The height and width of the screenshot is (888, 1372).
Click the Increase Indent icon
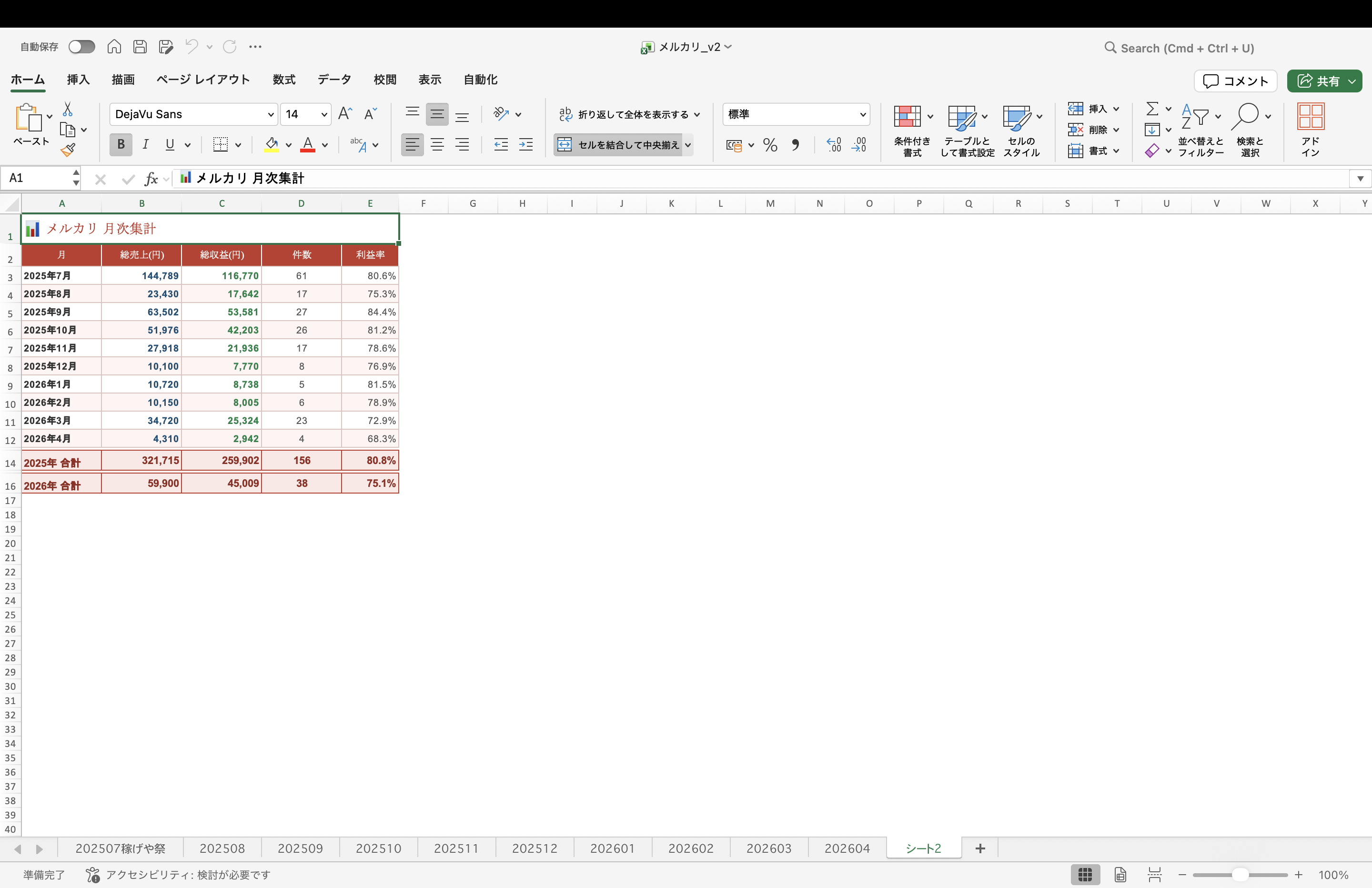click(x=526, y=145)
